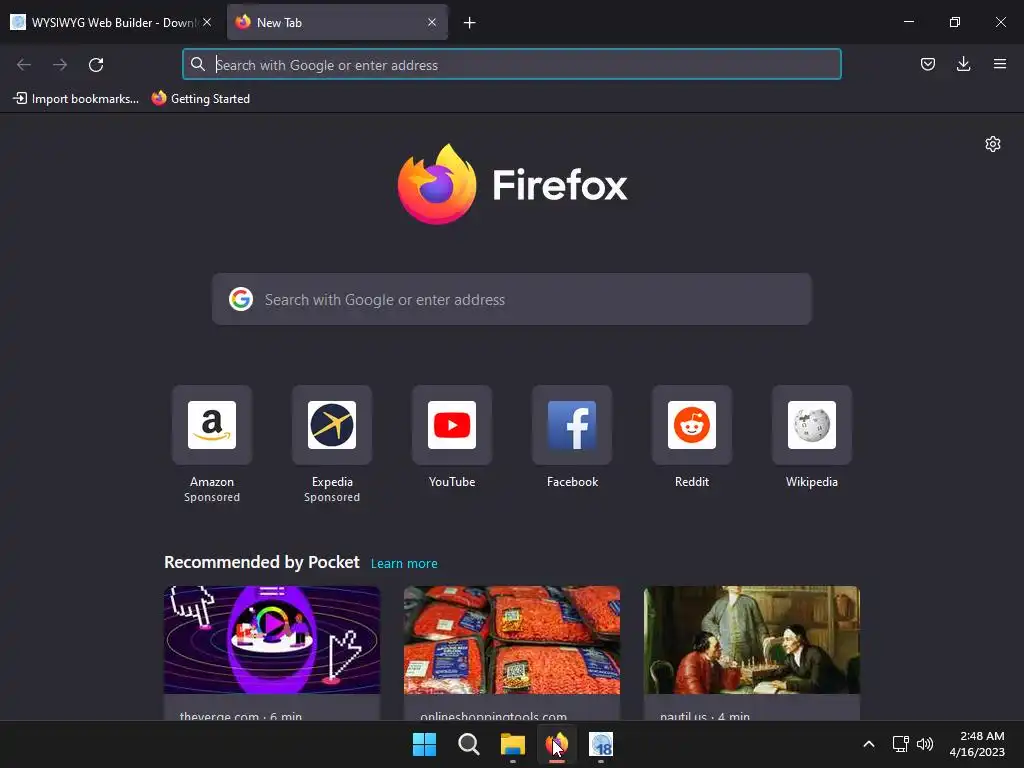
Task: Click the address bar search field
Action: coord(512,65)
